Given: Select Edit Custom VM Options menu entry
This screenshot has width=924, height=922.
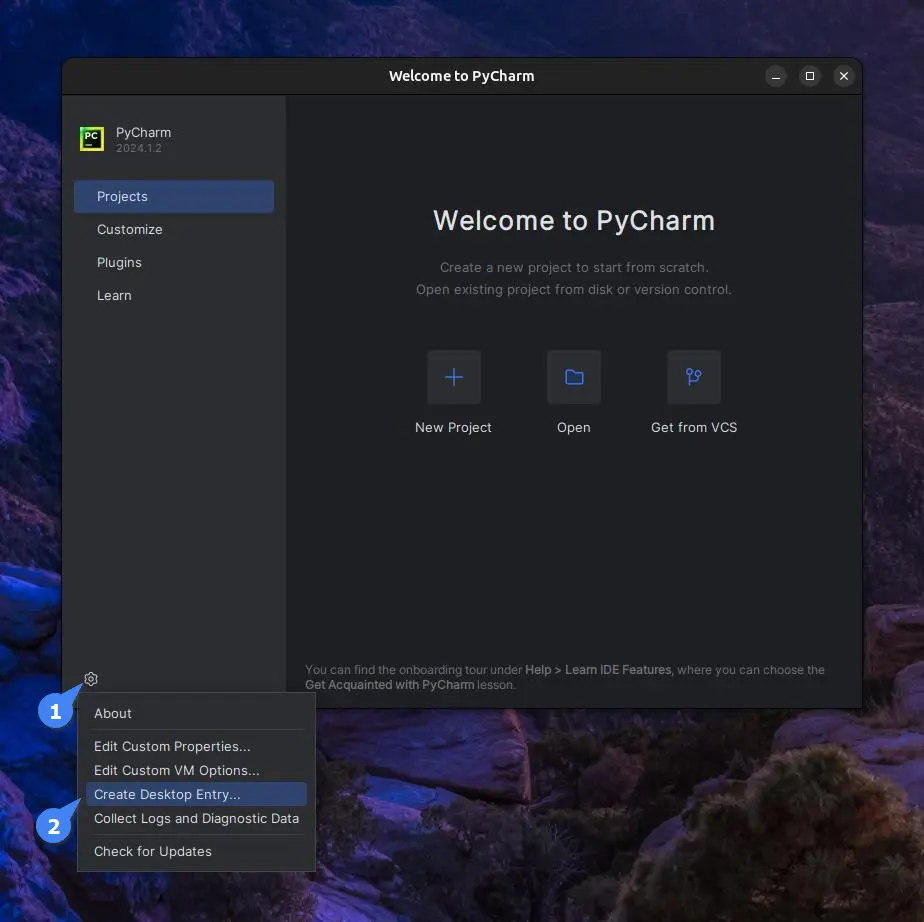Looking at the screenshot, I should click(196, 771).
